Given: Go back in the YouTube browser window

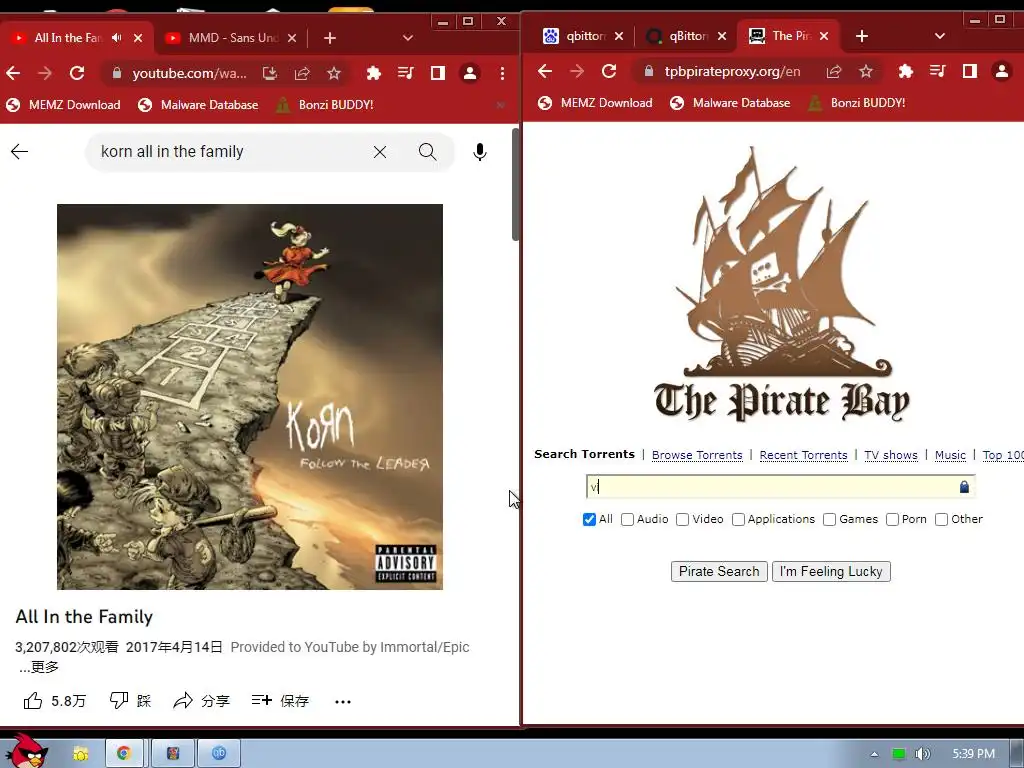Looking at the screenshot, I should 13,73.
